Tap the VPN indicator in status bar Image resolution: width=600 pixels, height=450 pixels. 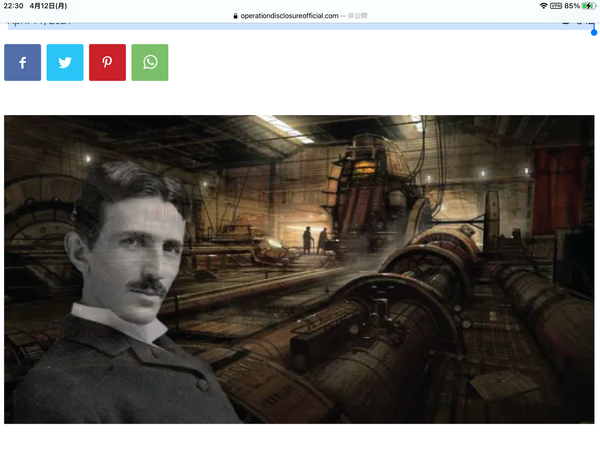point(556,6)
